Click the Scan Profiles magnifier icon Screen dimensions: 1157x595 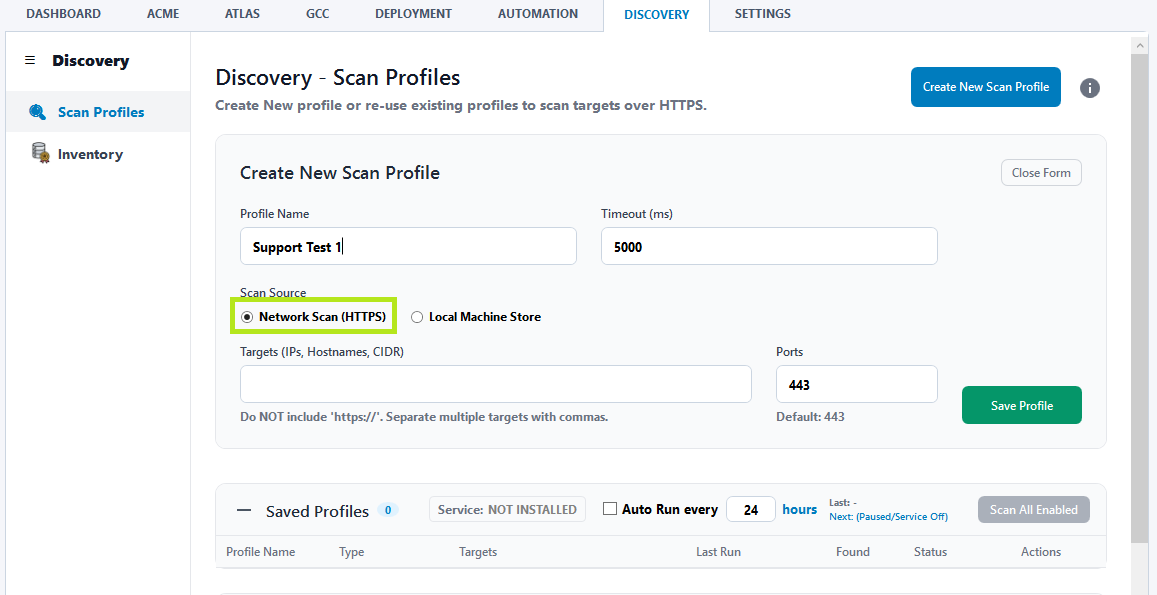(x=37, y=112)
